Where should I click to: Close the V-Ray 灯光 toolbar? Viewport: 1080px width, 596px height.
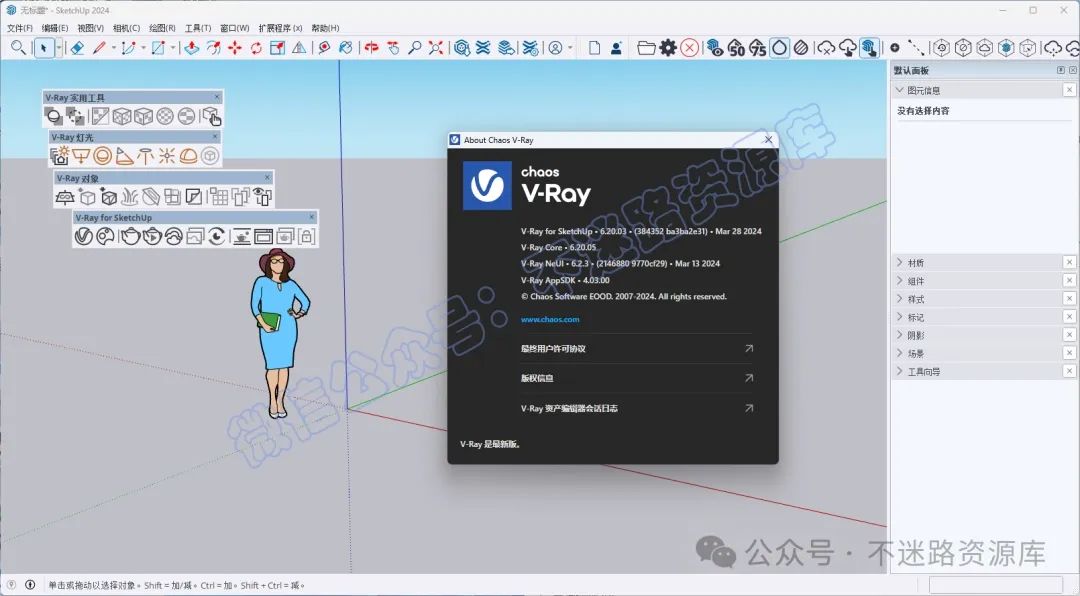[x=215, y=137]
